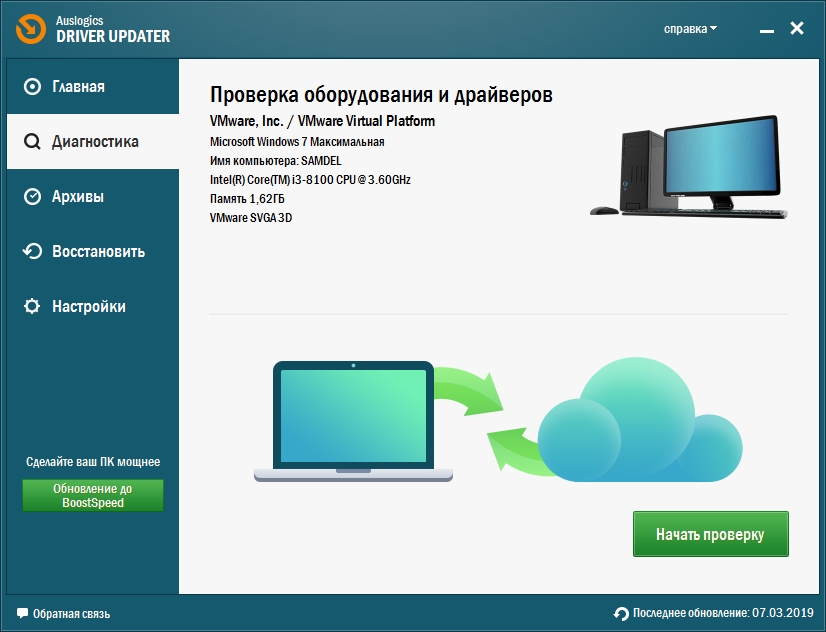Click the cloud sync icon in status bar

point(621,613)
